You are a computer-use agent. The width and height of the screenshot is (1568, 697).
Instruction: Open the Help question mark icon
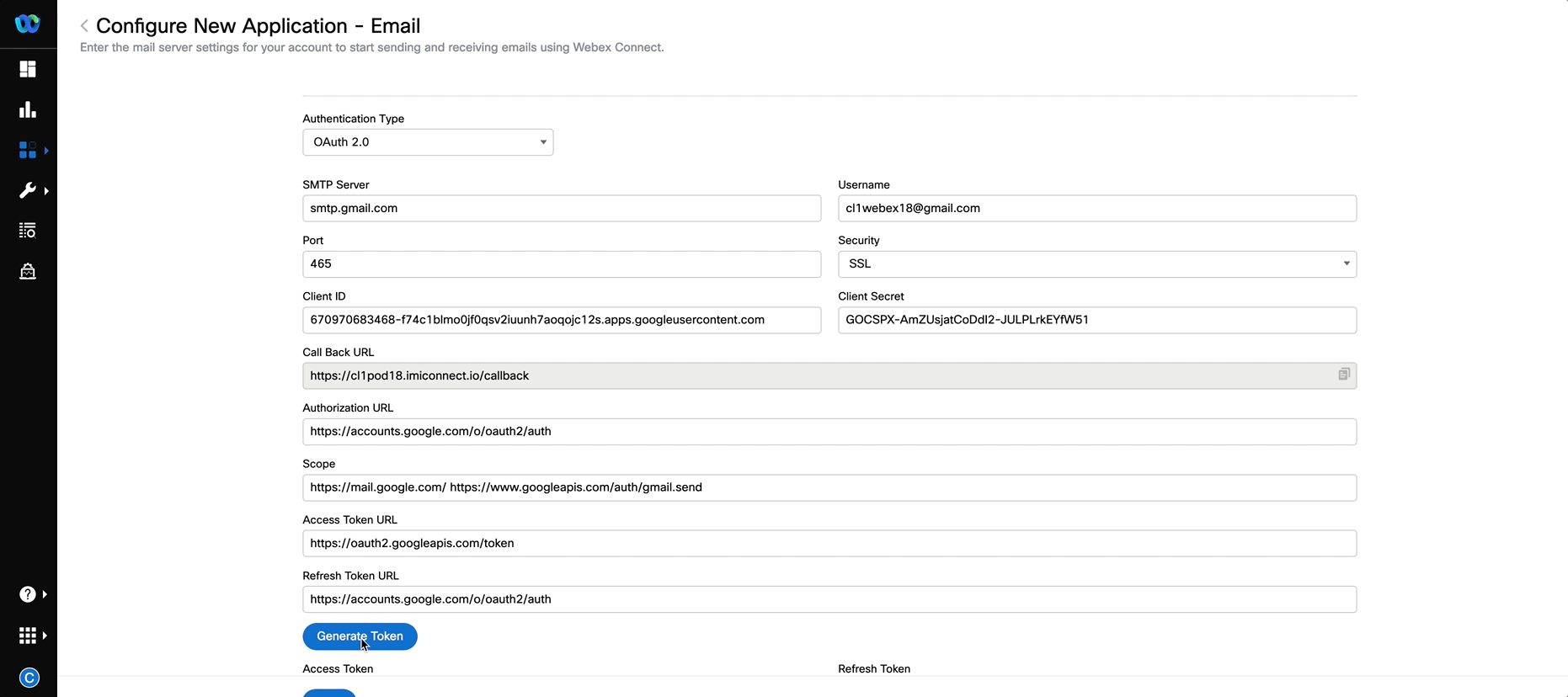[x=28, y=594]
